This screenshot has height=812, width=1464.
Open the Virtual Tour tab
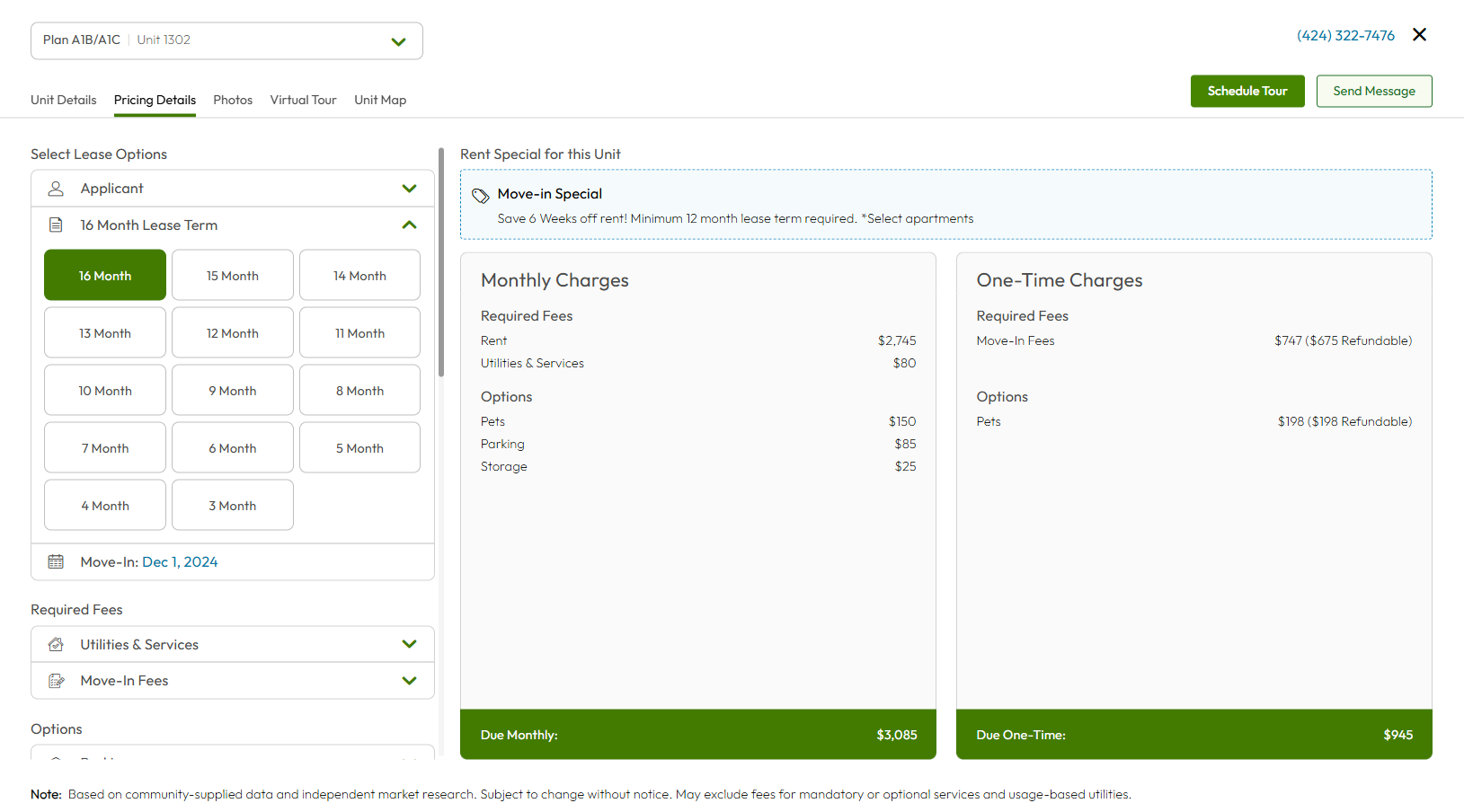[x=303, y=100]
